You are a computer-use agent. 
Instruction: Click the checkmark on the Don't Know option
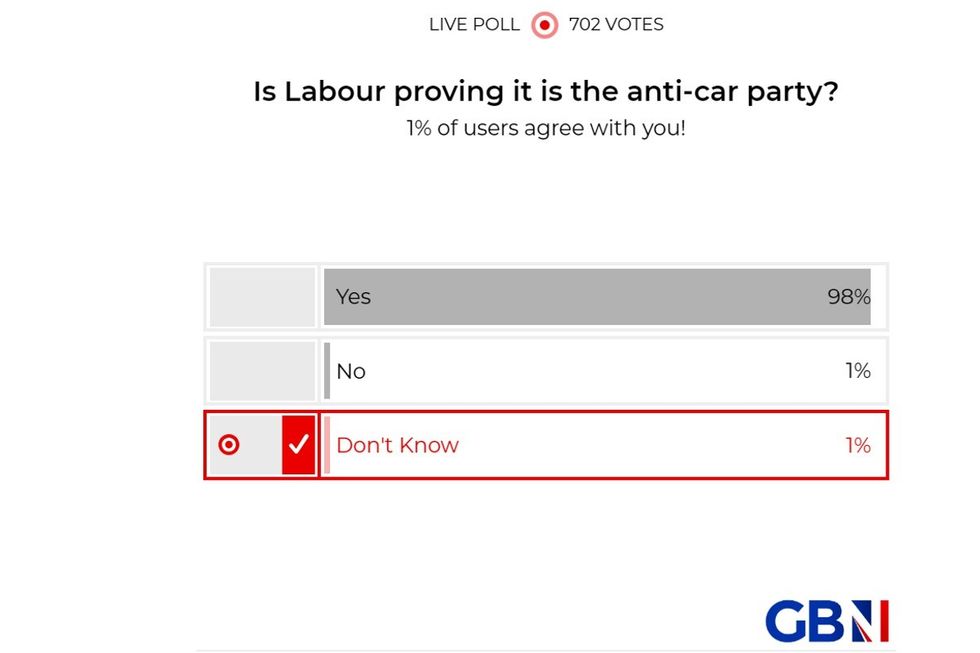tap(296, 445)
